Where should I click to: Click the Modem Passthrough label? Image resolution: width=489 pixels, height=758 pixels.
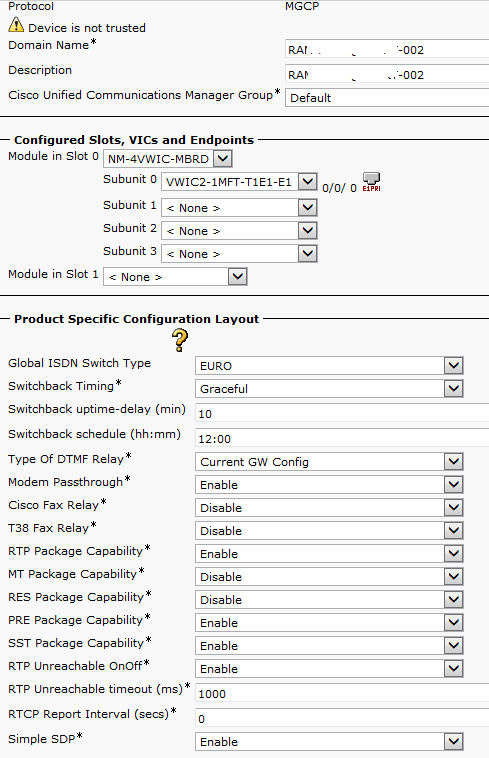pyautogui.click(x=66, y=482)
